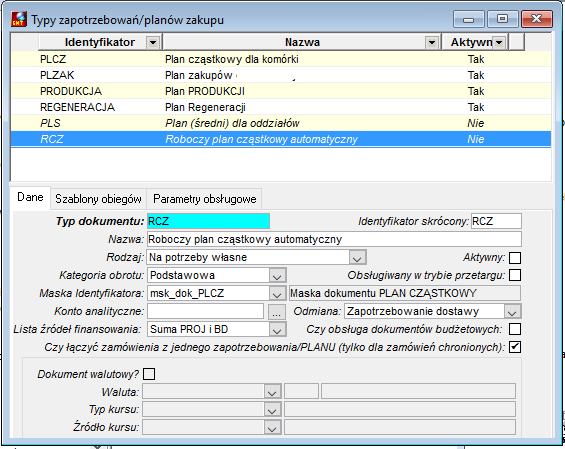Click the Nazwa input field
This screenshot has width=565, height=449.
pyautogui.click(x=334, y=239)
